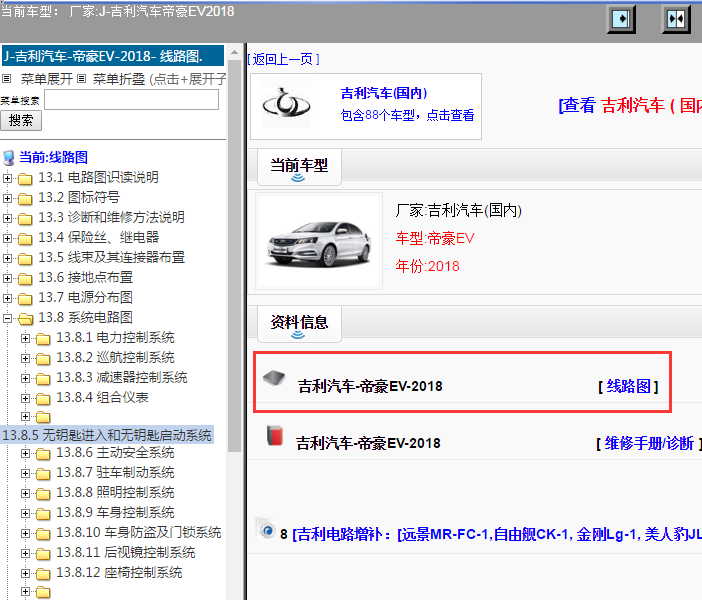The height and width of the screenshot is (600, 702).
Task: Click folder icon for 13.8.4 组合仪表
Action: [43, 399]
